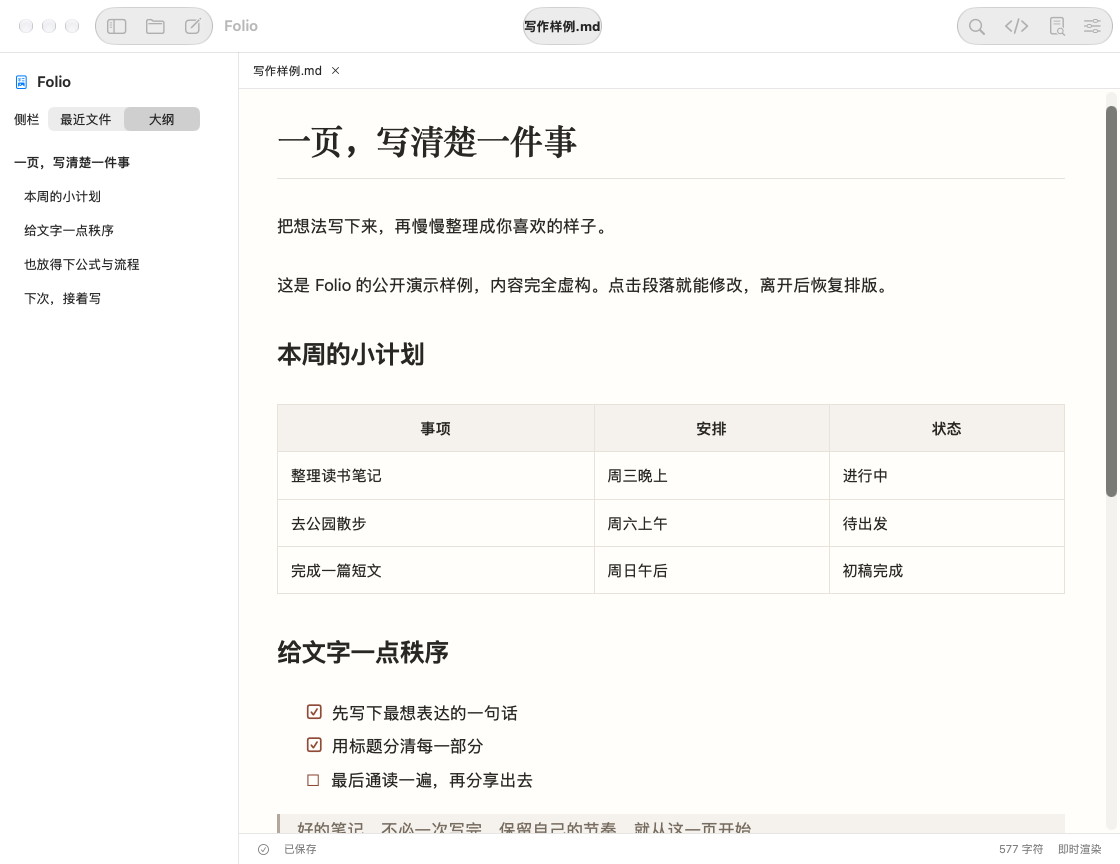
Task: Click paragraph 把想法写下来,再慢慢整理
Action: 443,226
